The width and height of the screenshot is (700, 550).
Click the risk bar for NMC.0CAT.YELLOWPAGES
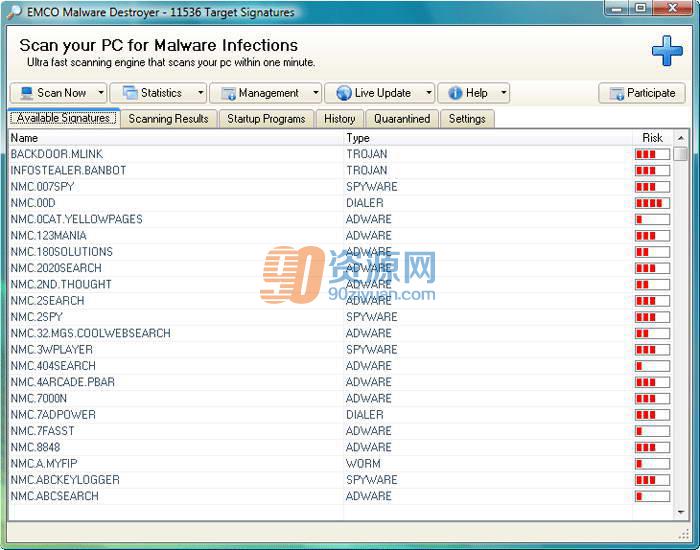652,220
